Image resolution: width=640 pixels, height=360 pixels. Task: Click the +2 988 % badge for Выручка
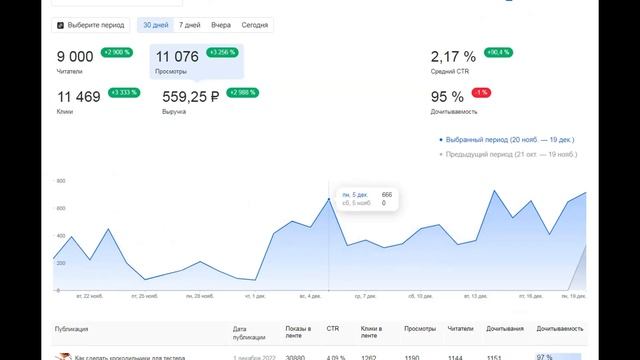[x=242, y=93]
